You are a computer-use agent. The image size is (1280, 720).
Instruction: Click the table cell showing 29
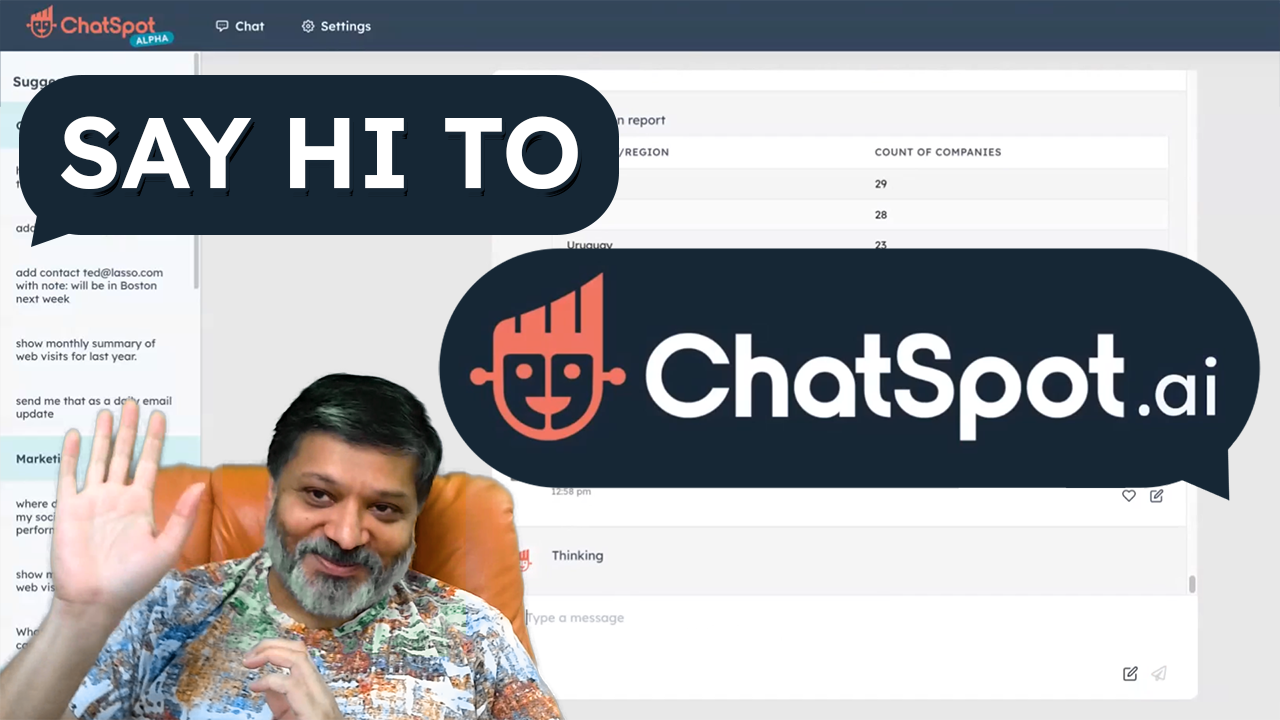[x=881, y=184]
